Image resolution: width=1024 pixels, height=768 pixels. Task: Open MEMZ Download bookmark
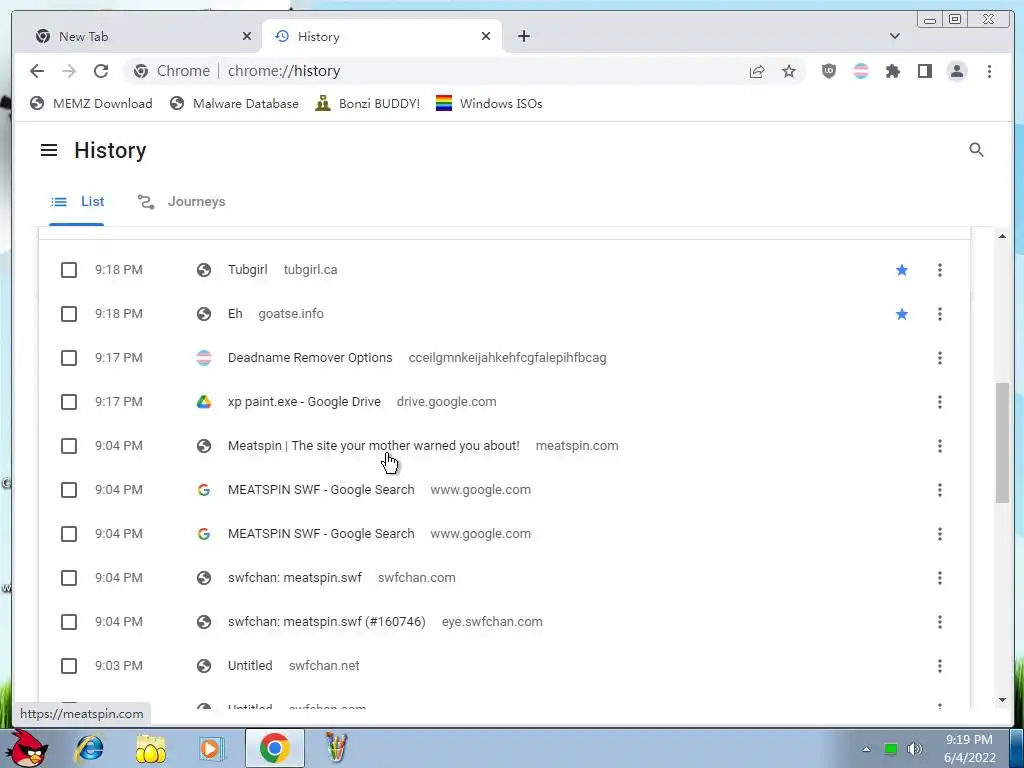coord(91,104)
